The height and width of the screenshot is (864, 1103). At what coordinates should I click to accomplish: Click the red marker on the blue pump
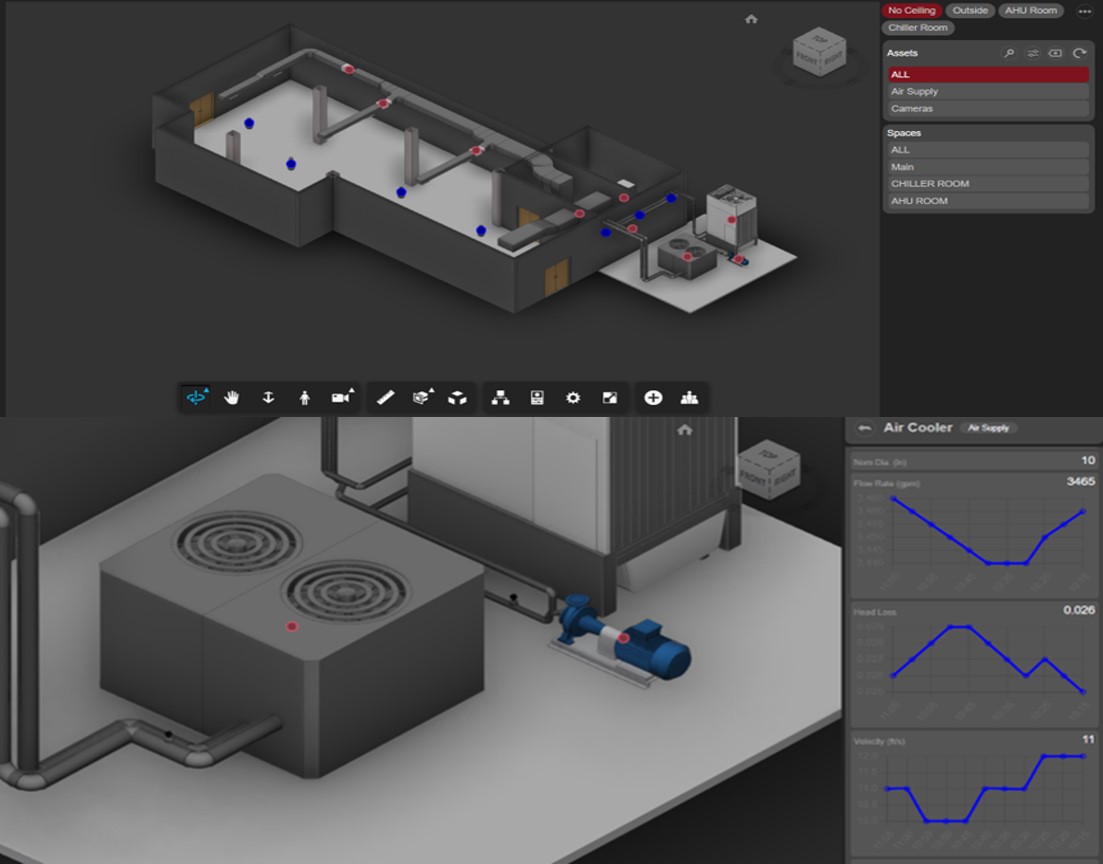pos(623,638)
